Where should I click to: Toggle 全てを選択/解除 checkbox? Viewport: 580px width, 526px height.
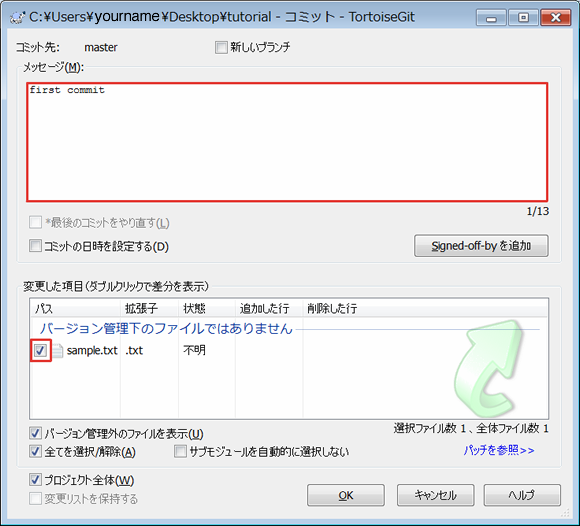tap(35, 451)
